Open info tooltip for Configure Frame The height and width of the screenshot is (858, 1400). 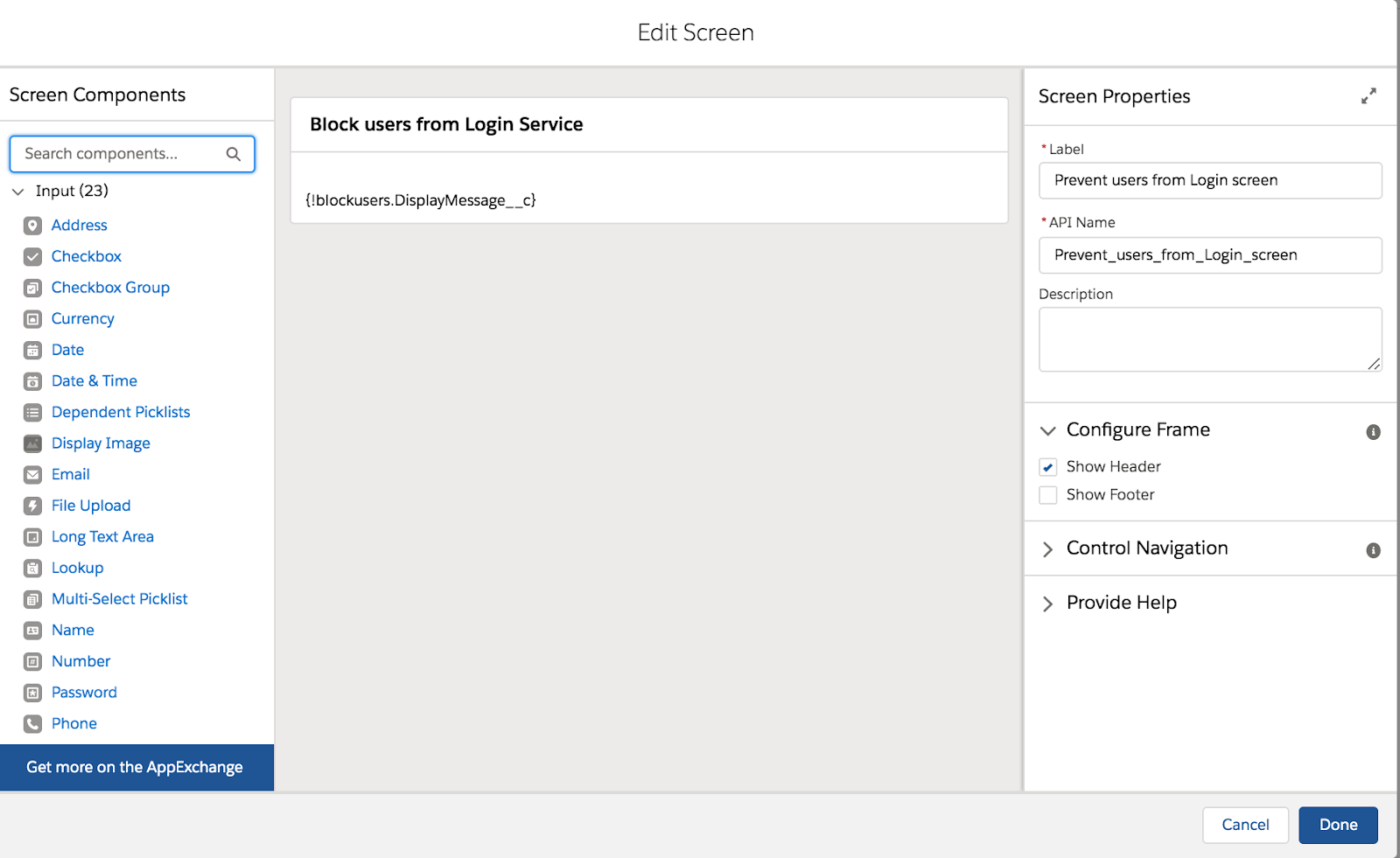click(x=1374, y=432)
